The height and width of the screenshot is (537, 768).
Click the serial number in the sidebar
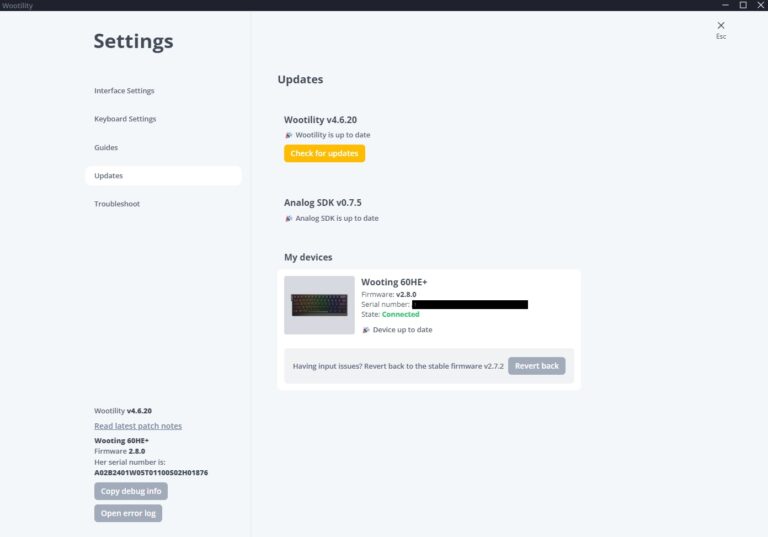151,472
